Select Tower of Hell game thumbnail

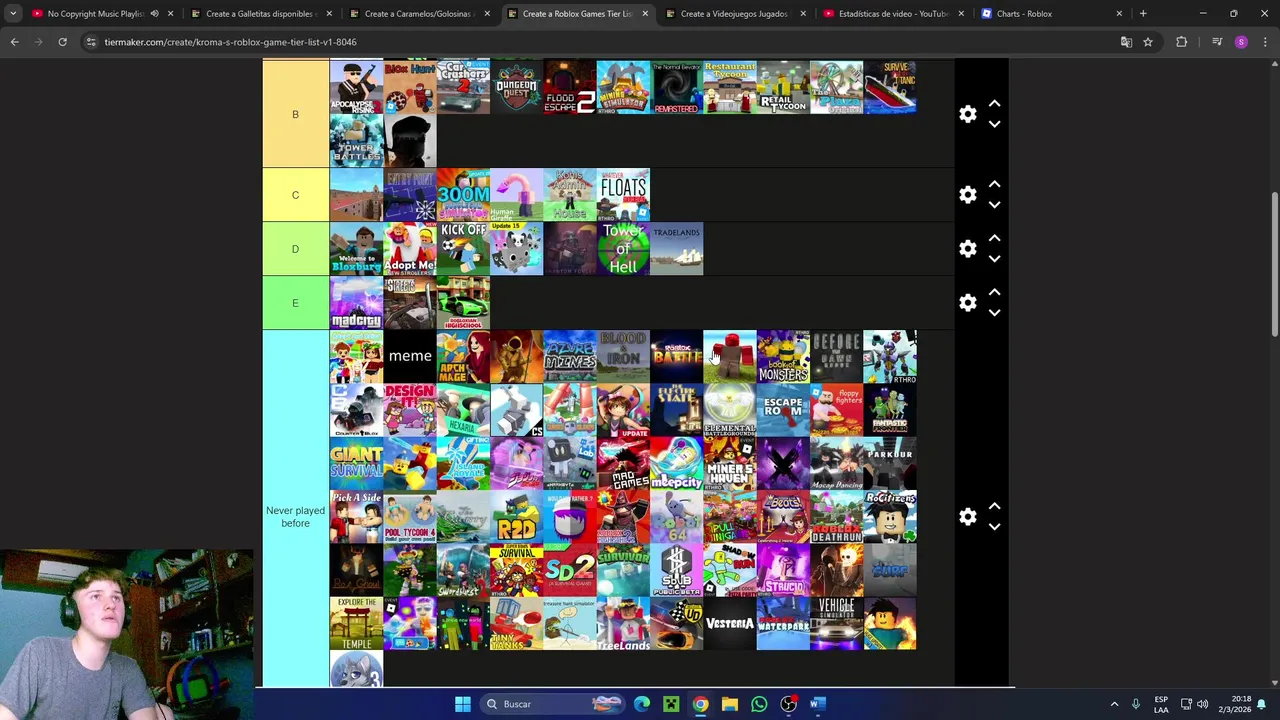pyautogui.click(x=623, y=249)
